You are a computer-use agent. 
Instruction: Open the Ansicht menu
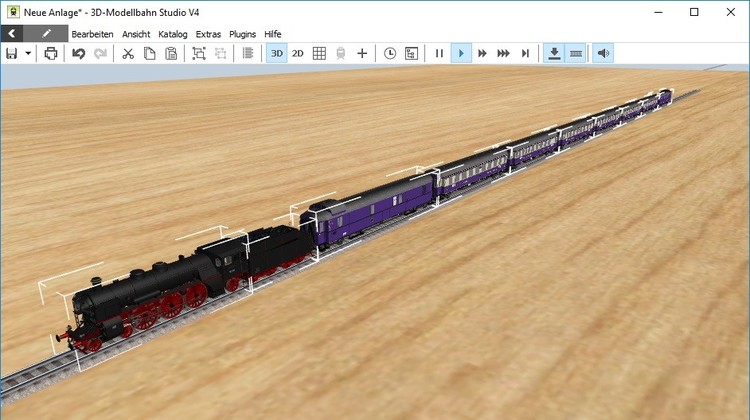pos(136,34)
